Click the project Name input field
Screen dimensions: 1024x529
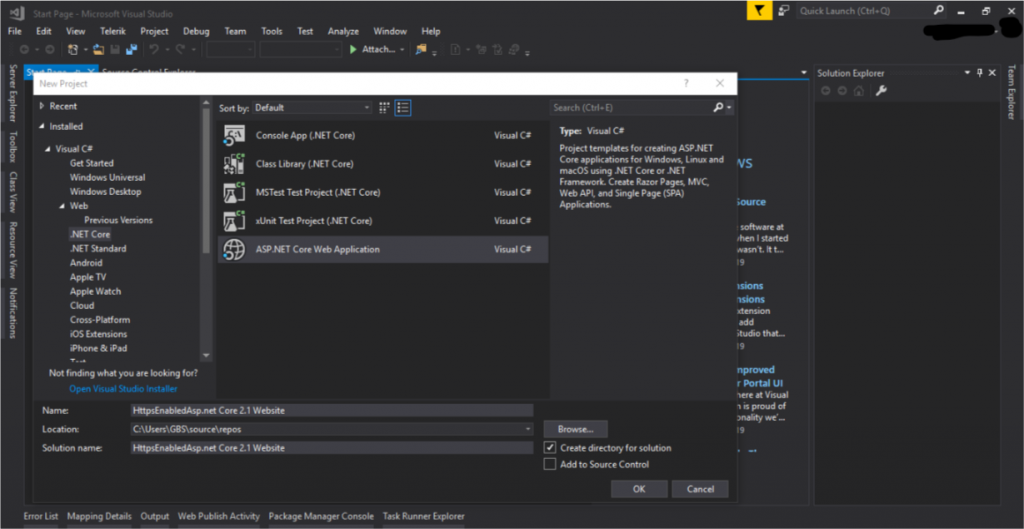click(x=332, y=411)
